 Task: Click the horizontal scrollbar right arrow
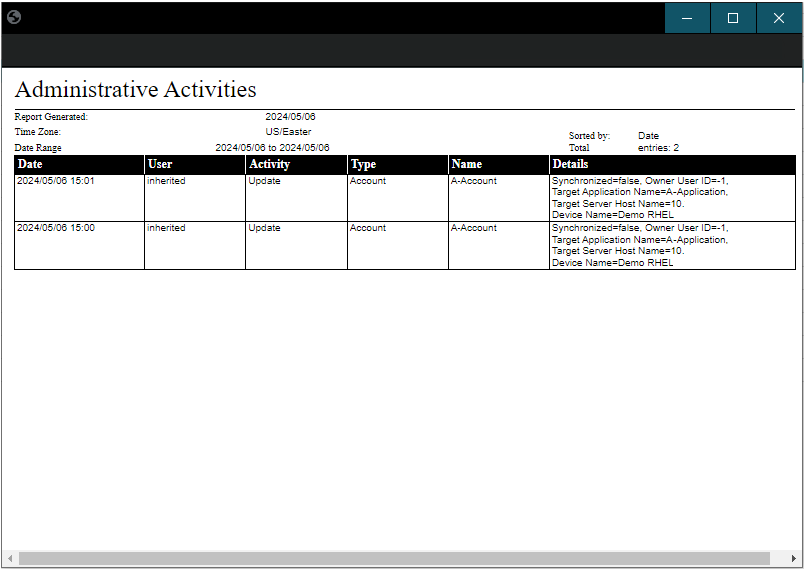point(794,558)
